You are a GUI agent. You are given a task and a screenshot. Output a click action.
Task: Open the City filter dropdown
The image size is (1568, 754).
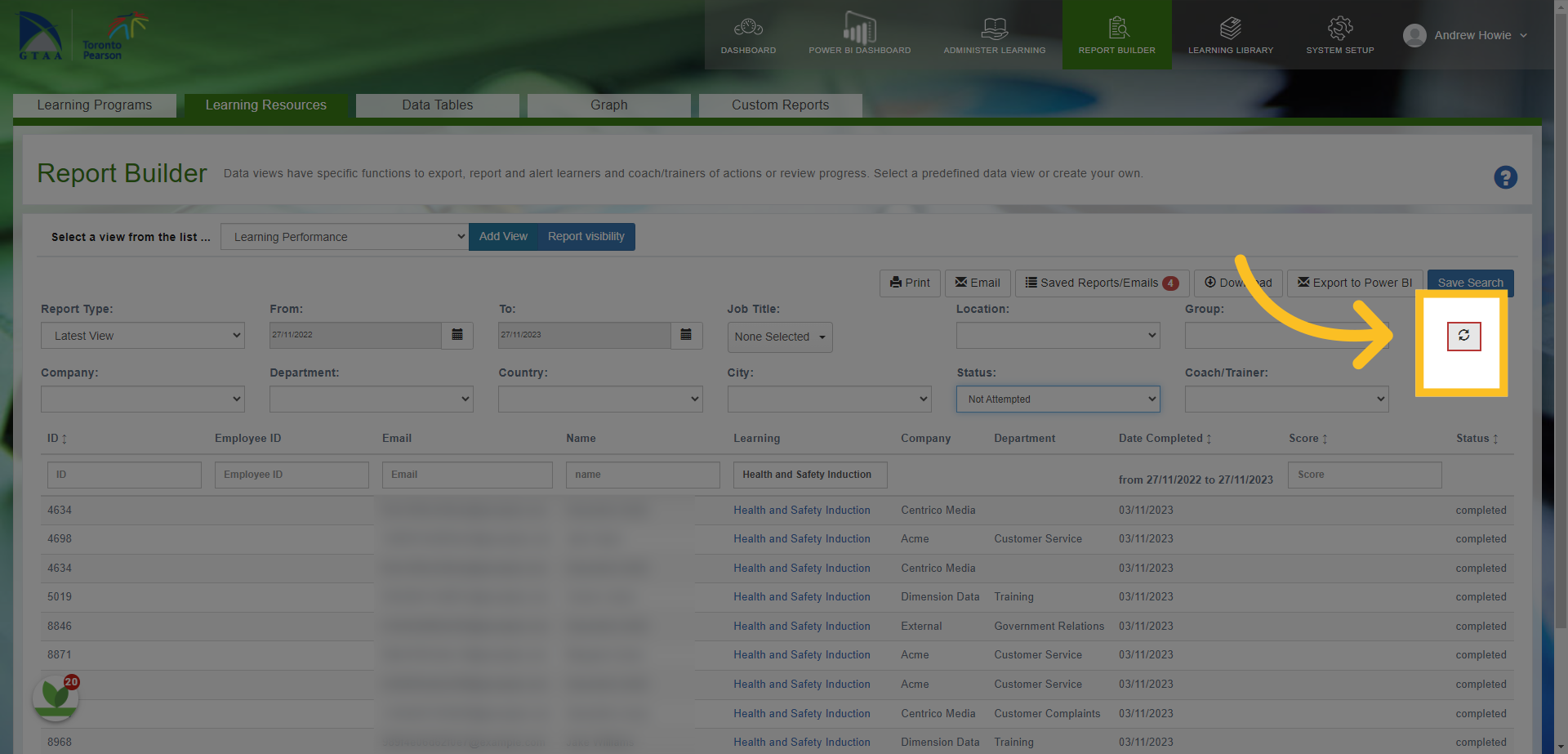click(830, 399)
